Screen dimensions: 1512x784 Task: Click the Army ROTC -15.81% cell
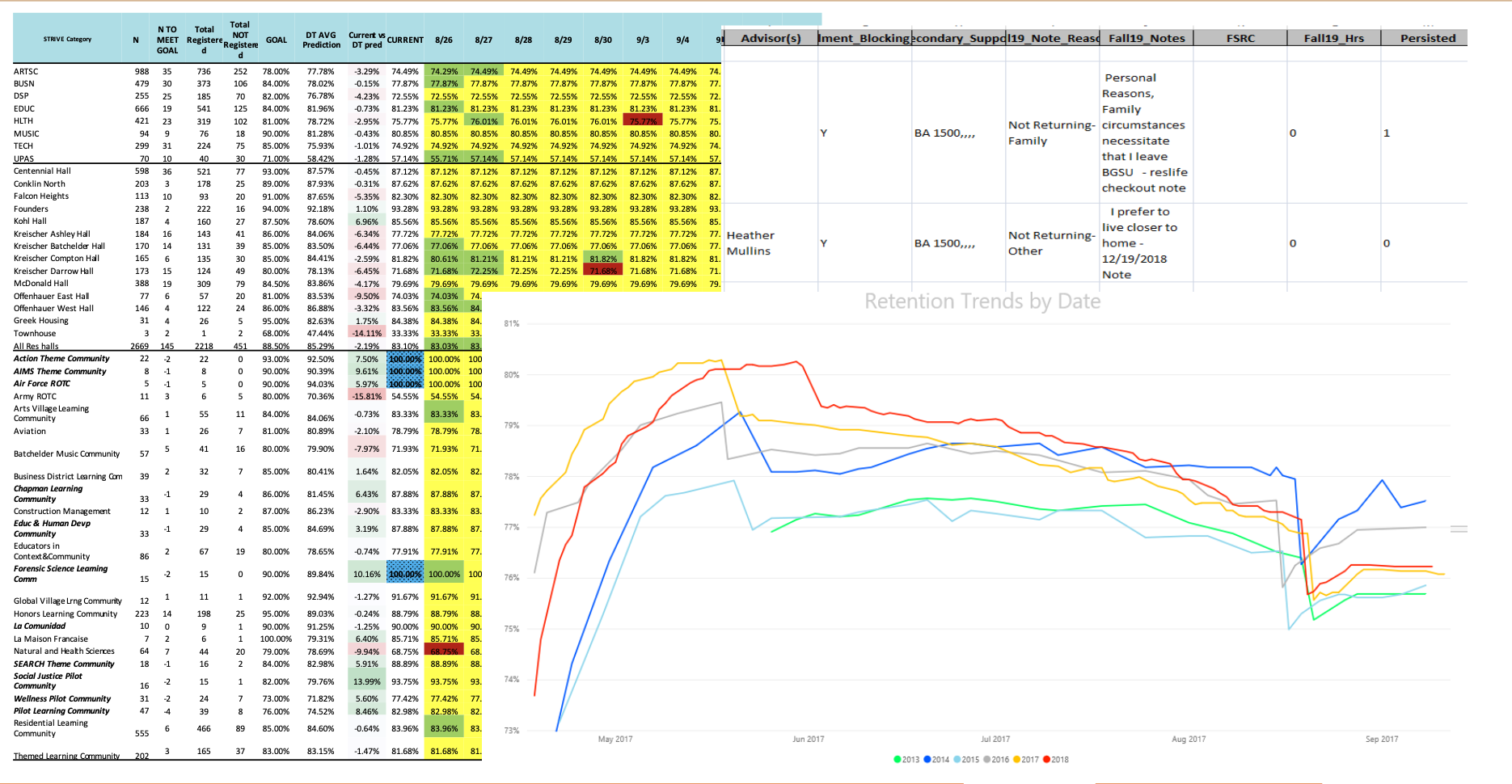[x=366, y=396]
